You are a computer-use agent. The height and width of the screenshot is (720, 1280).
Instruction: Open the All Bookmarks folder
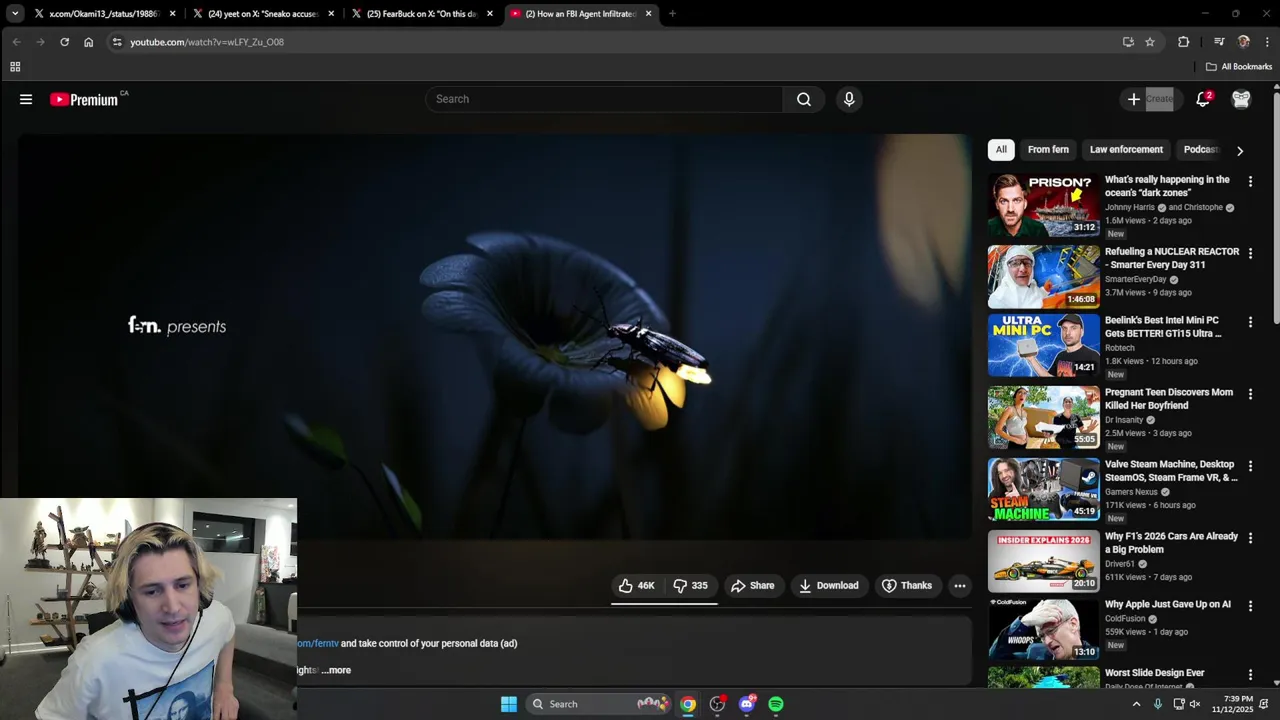point(1239,67)
